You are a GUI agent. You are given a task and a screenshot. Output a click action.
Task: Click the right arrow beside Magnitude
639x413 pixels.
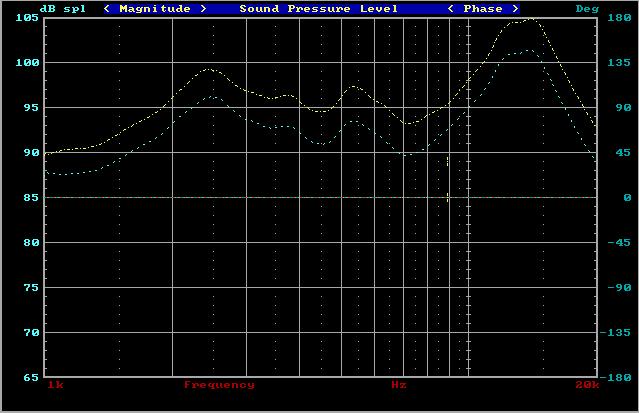tap(203, 9)
